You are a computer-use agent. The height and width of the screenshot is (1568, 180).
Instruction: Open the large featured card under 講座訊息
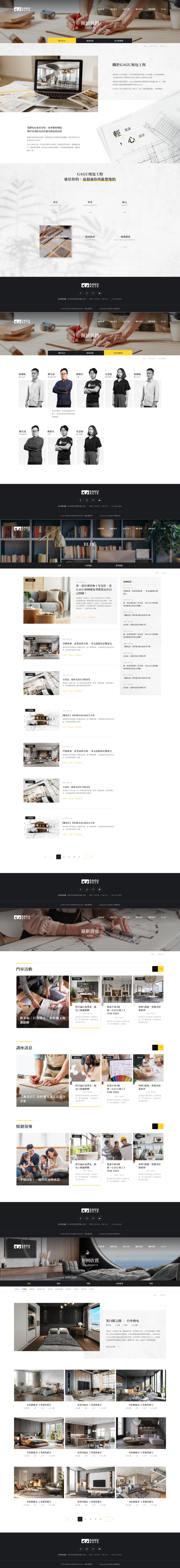[x=42, y=1080]
